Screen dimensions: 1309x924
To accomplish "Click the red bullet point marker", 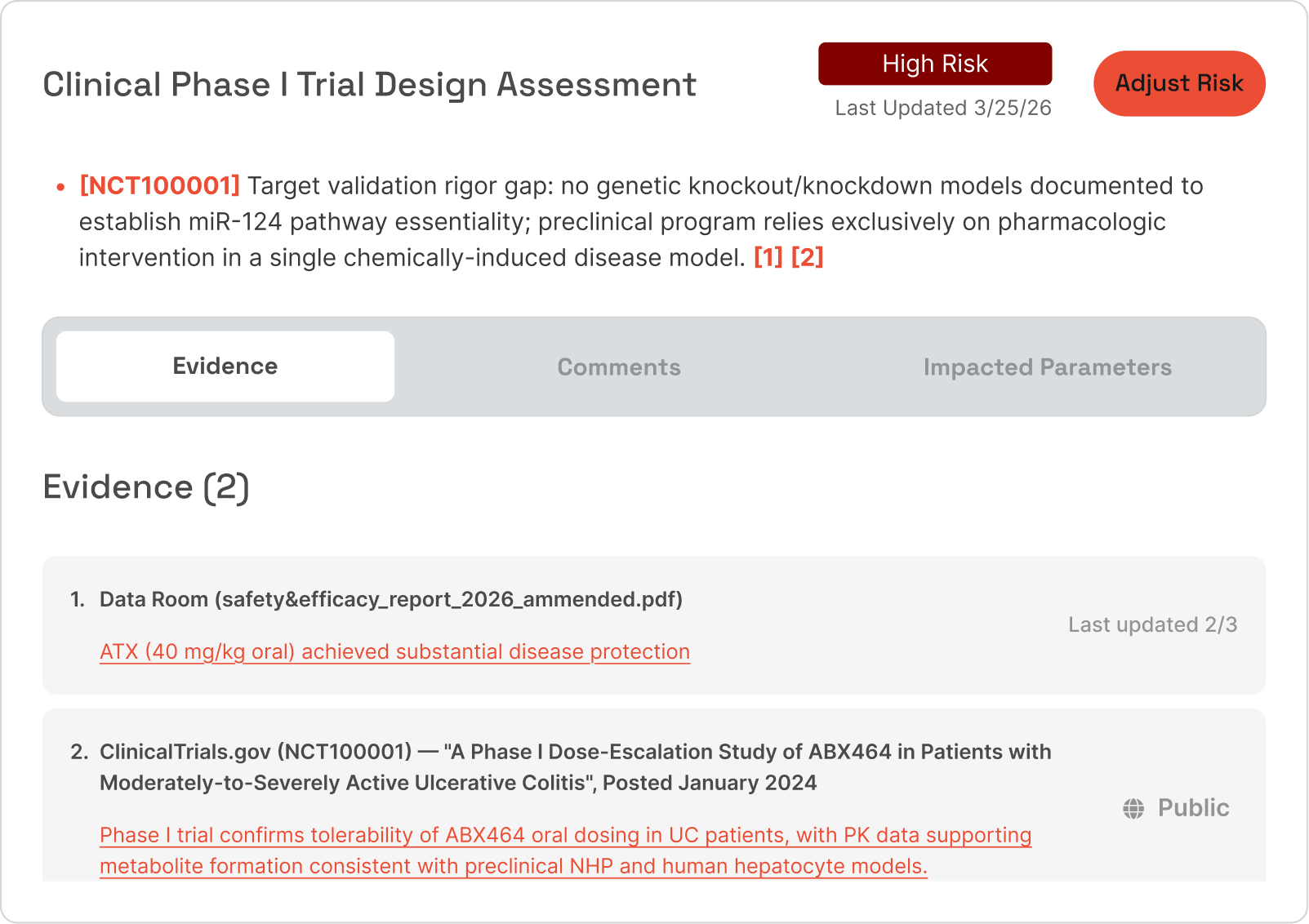I will (x=60, y=187).
